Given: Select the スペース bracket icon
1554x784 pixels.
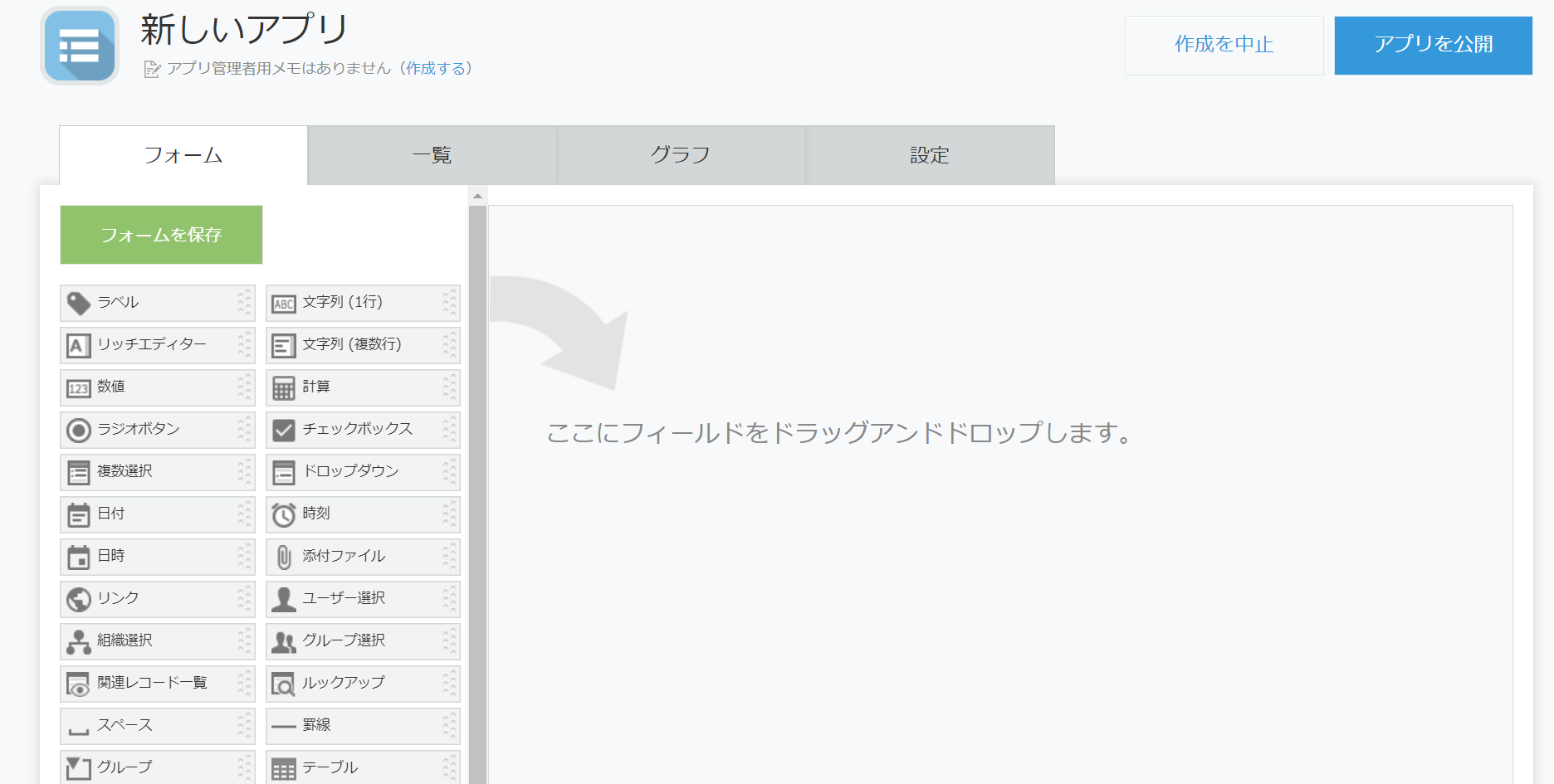Looking at the screenshot, I should (x=79, y=732).
